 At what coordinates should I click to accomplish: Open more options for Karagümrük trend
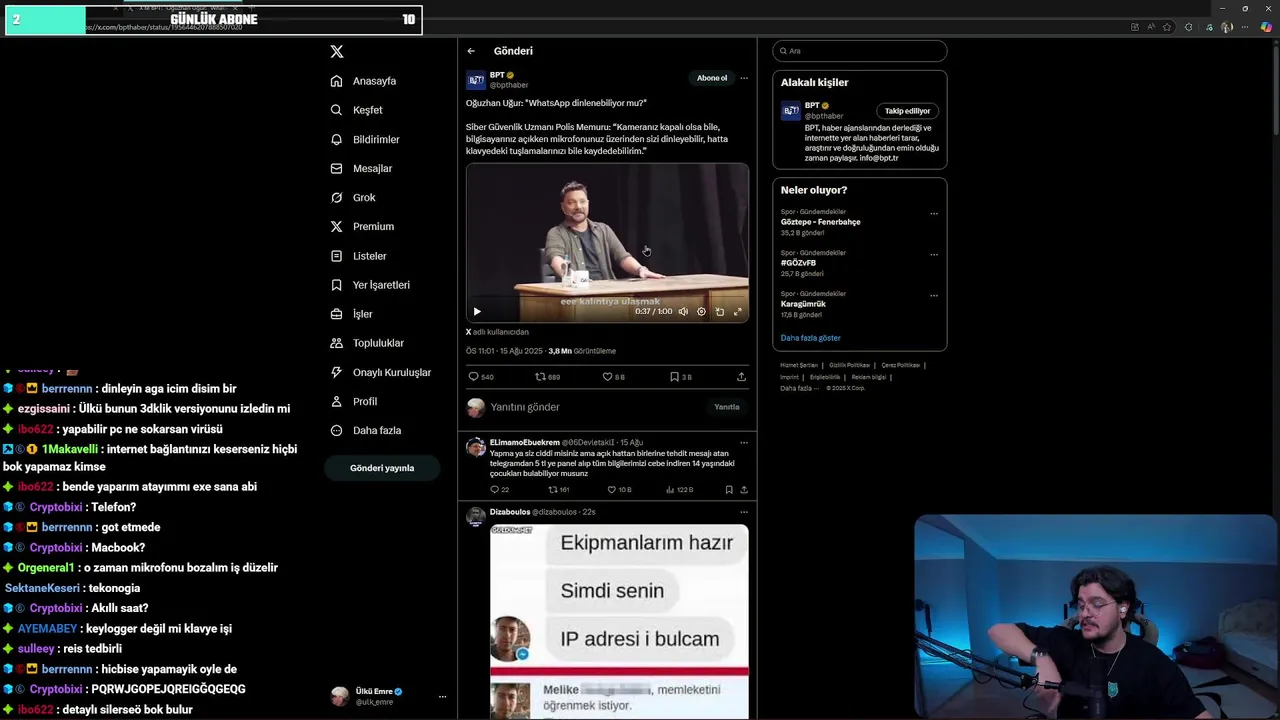coord(934,295)
